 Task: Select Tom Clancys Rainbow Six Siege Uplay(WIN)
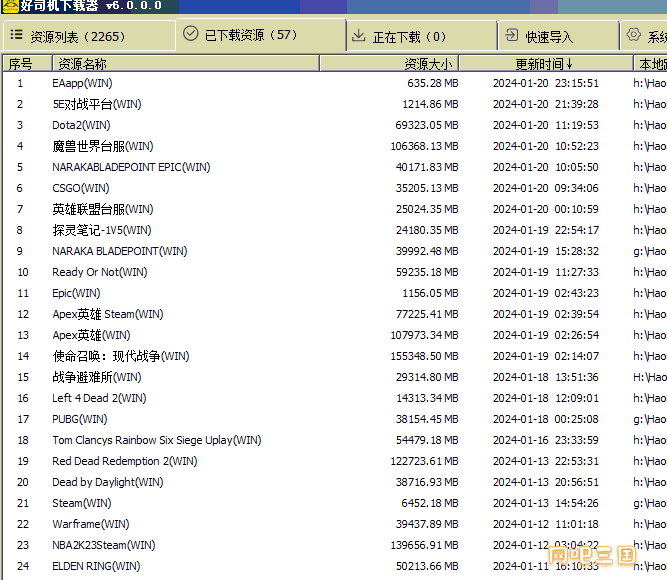coord(334,440)
